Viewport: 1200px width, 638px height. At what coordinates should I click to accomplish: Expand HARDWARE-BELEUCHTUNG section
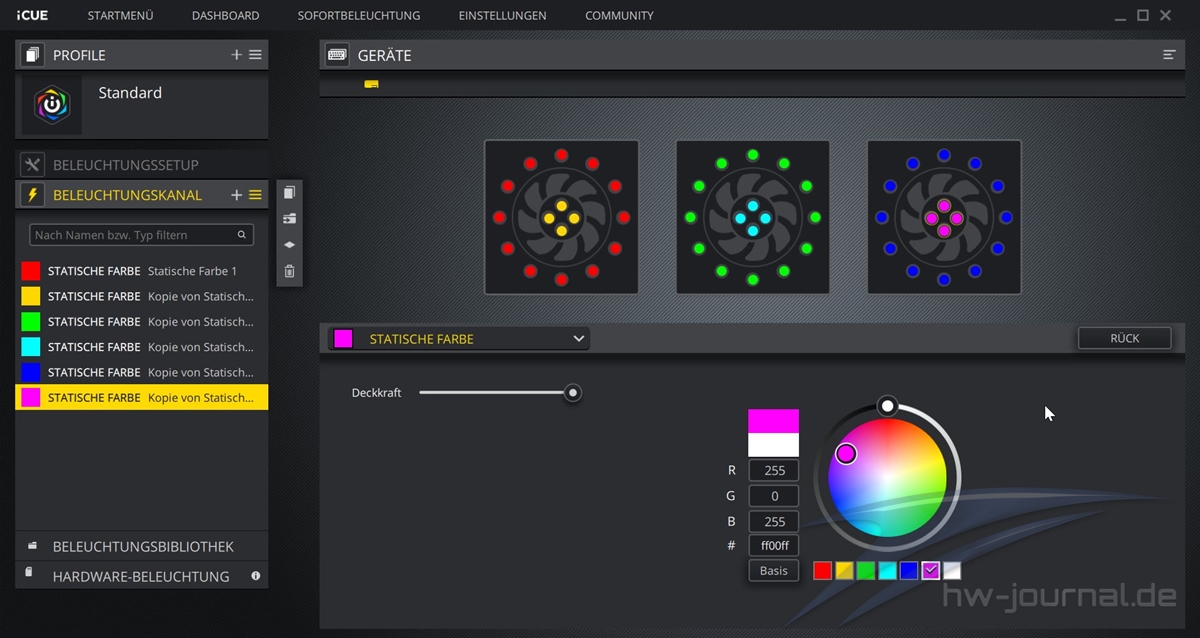[142, 576]
